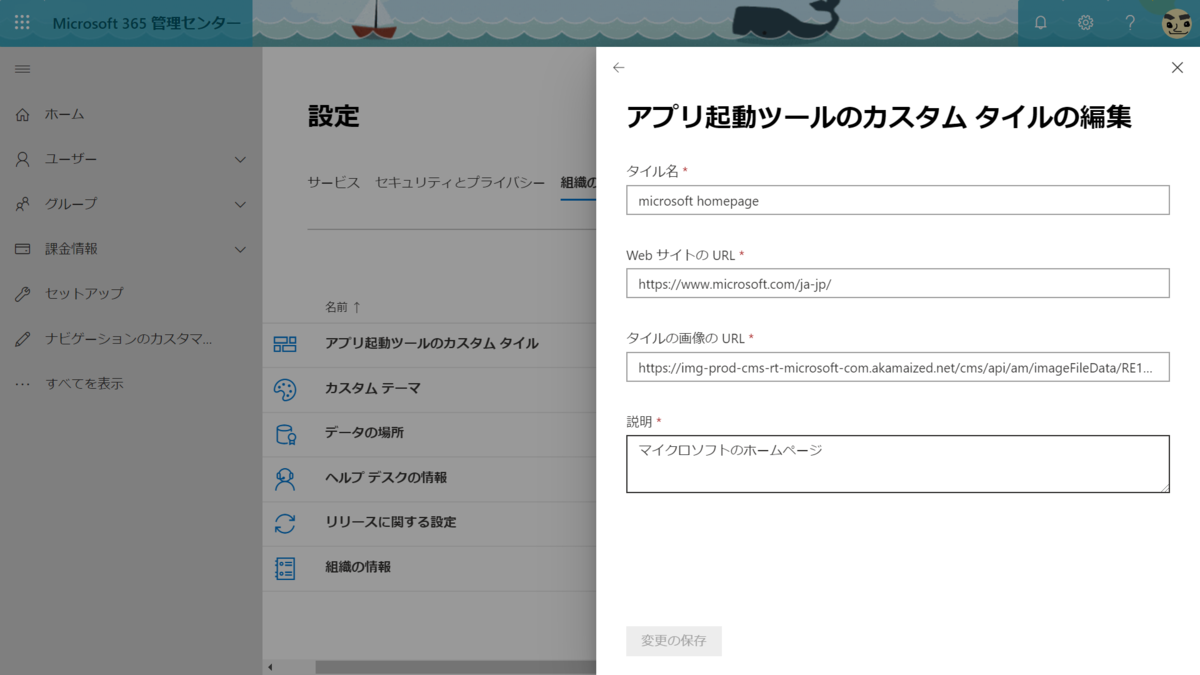Click the Groups people icon
The image size is (1200, 675).
22,204
